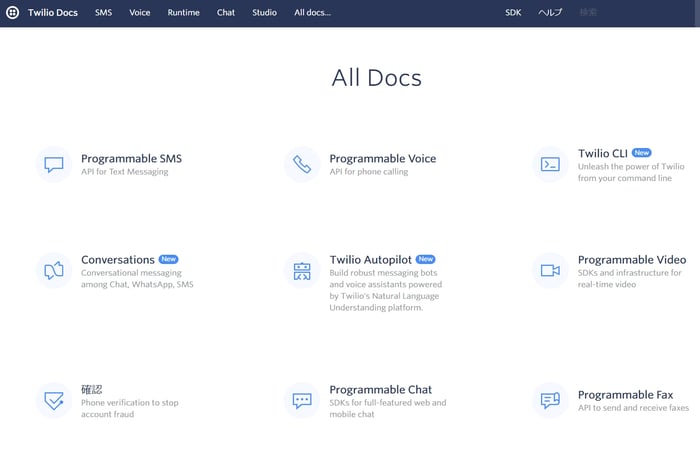700x451 pixels.
Task: Click the 'API for phone calling' description
Action: (369, 171)
